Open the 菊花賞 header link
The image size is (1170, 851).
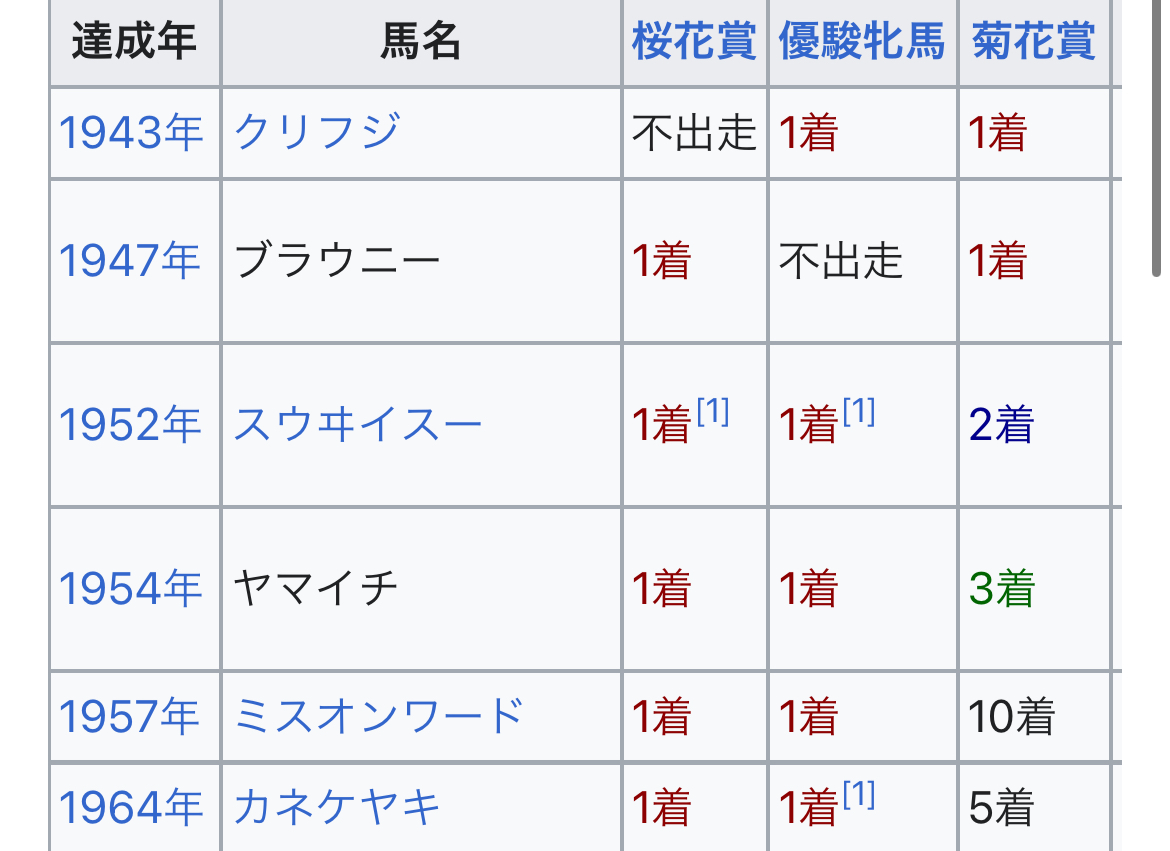1033,41
